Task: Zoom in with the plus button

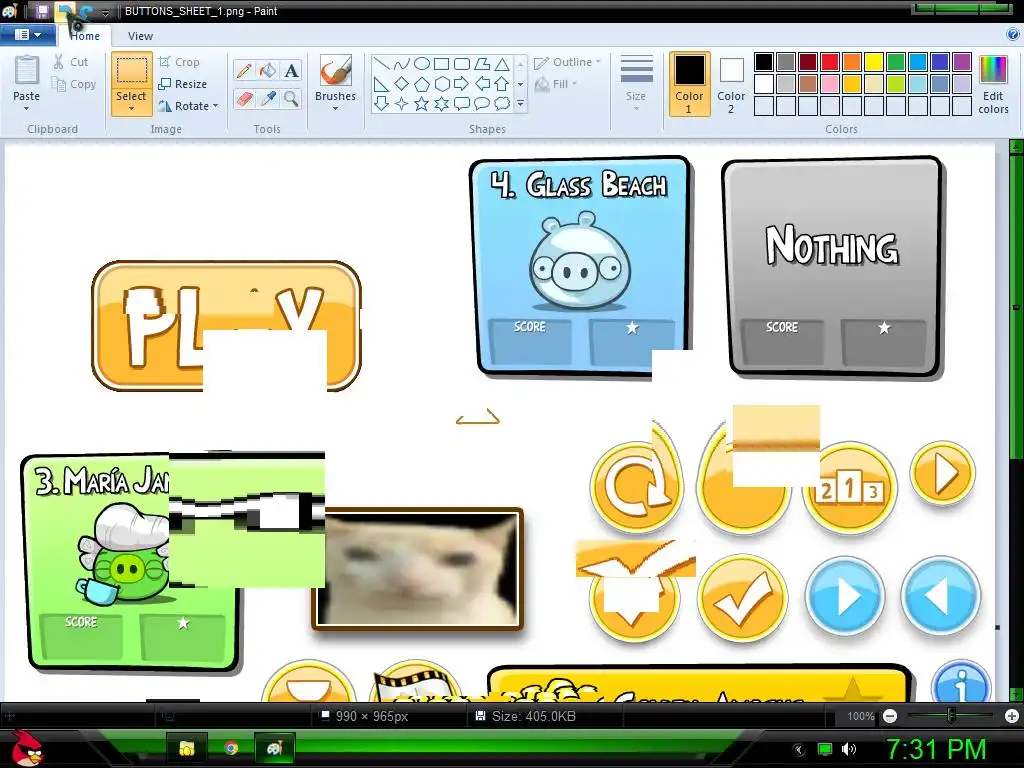Action: (x=1012, y=716)
